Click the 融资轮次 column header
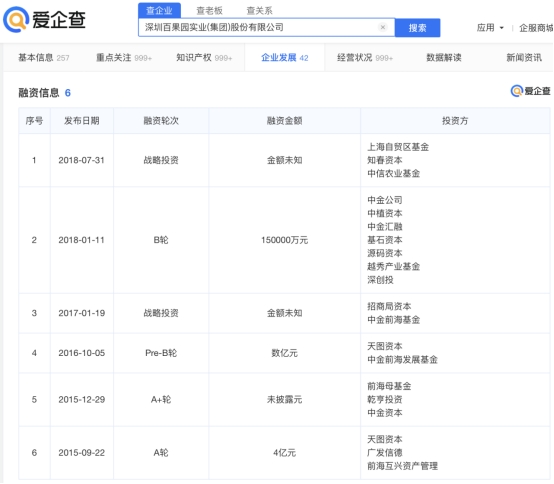 (161, 121)
